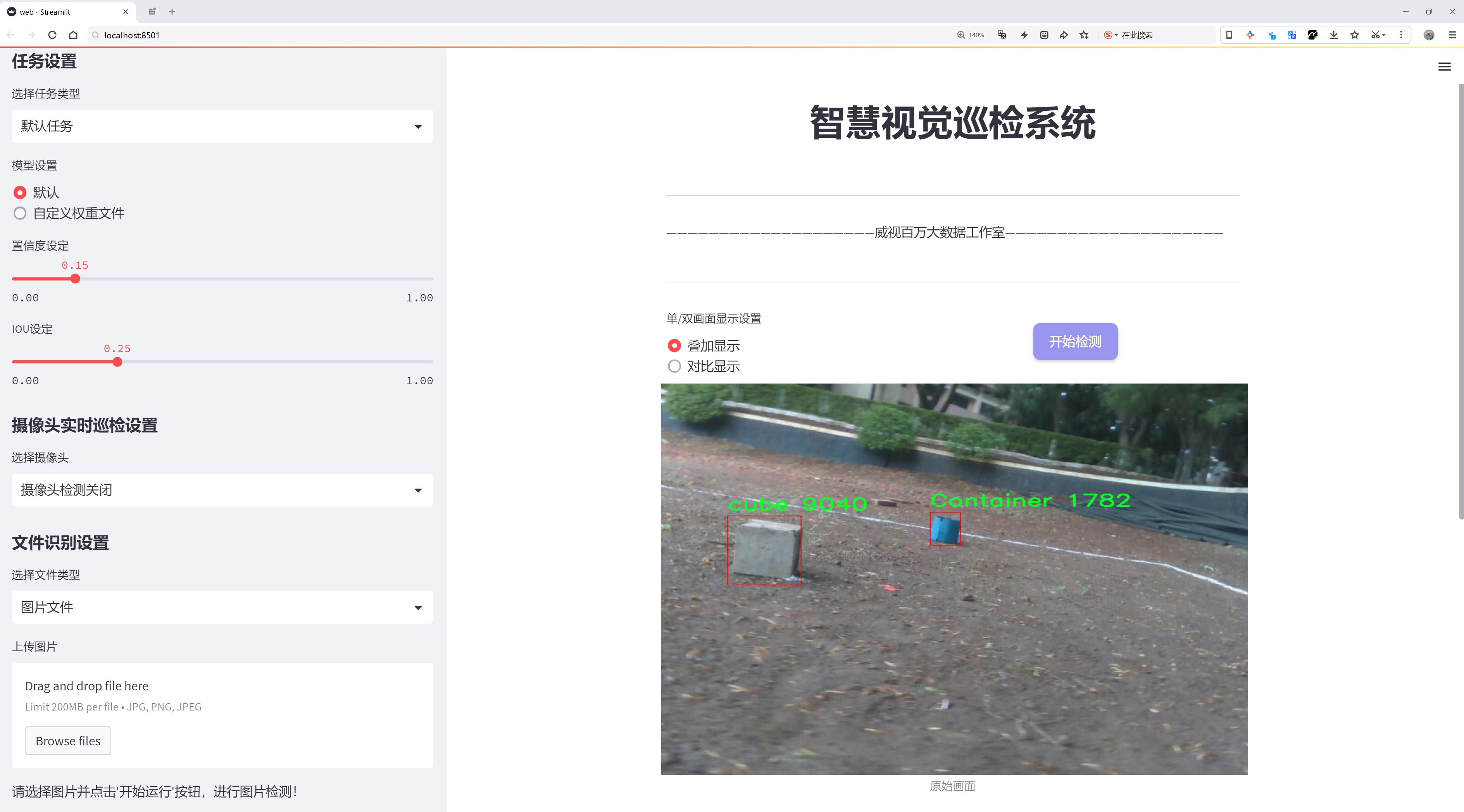Click the IOU slider handle at 0.25
Screen dimensions: 1464x812
(x=117, y=362)
